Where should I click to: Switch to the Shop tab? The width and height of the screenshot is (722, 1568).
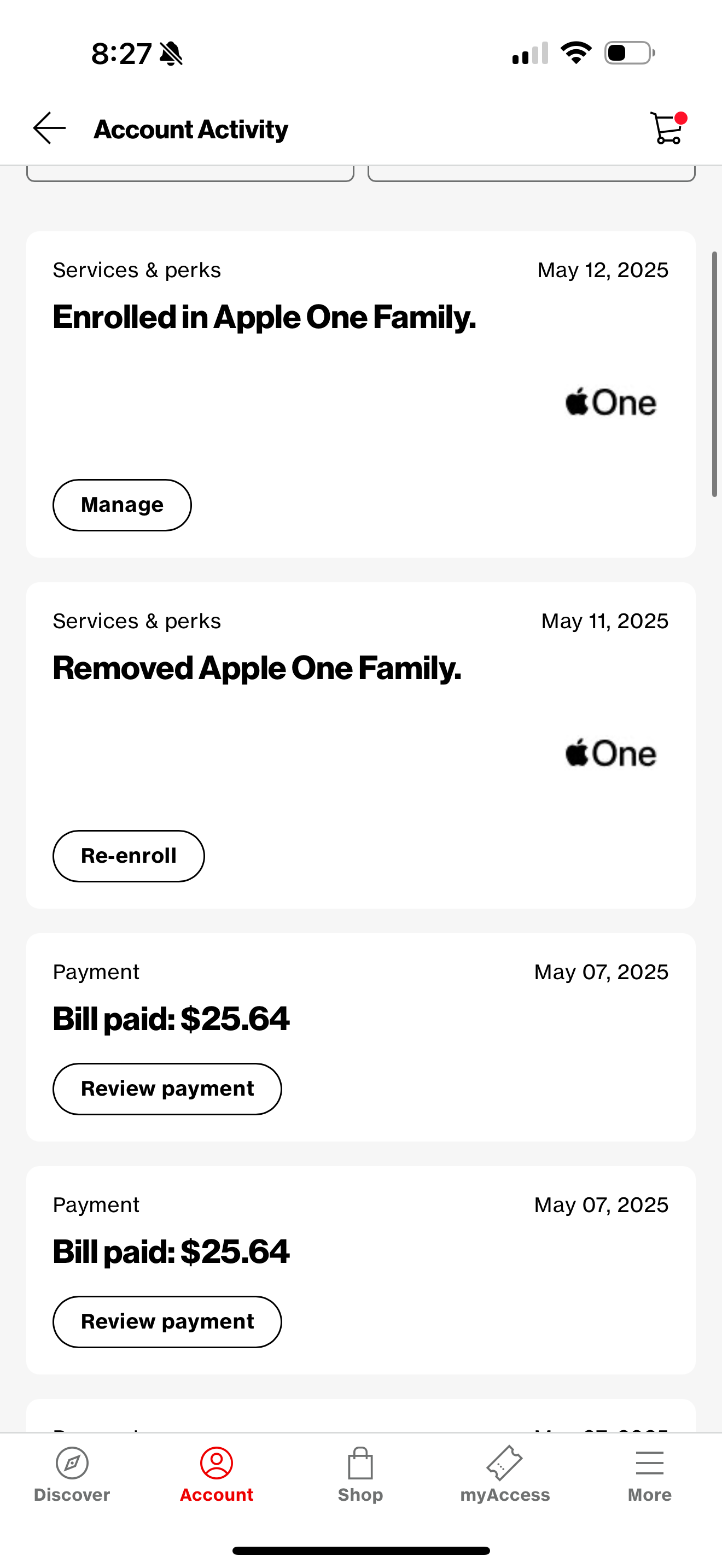360,1479
